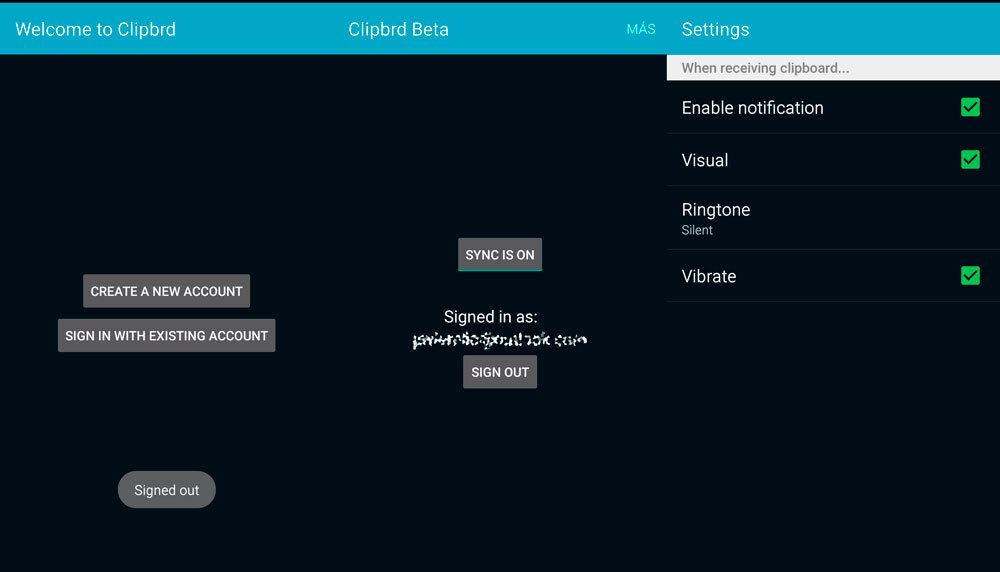Click the Silent ringtone subtitle
This screenshot has height=572, width=1000.
pyautogui.click(x=697, y=230)
